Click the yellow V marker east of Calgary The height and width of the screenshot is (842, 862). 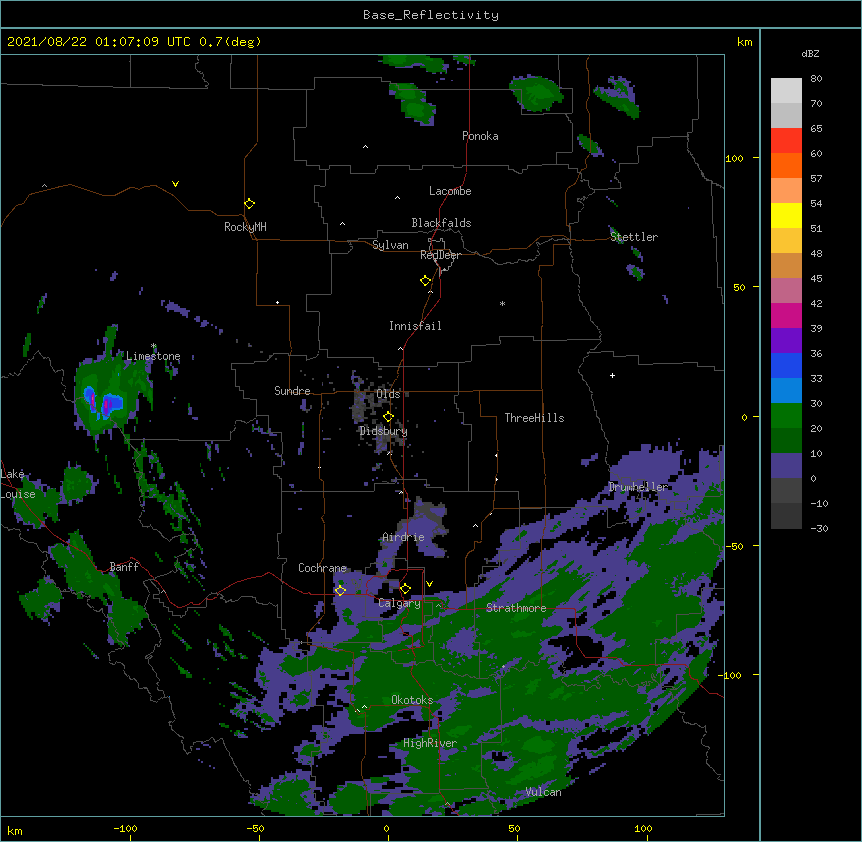pos(429,584)
